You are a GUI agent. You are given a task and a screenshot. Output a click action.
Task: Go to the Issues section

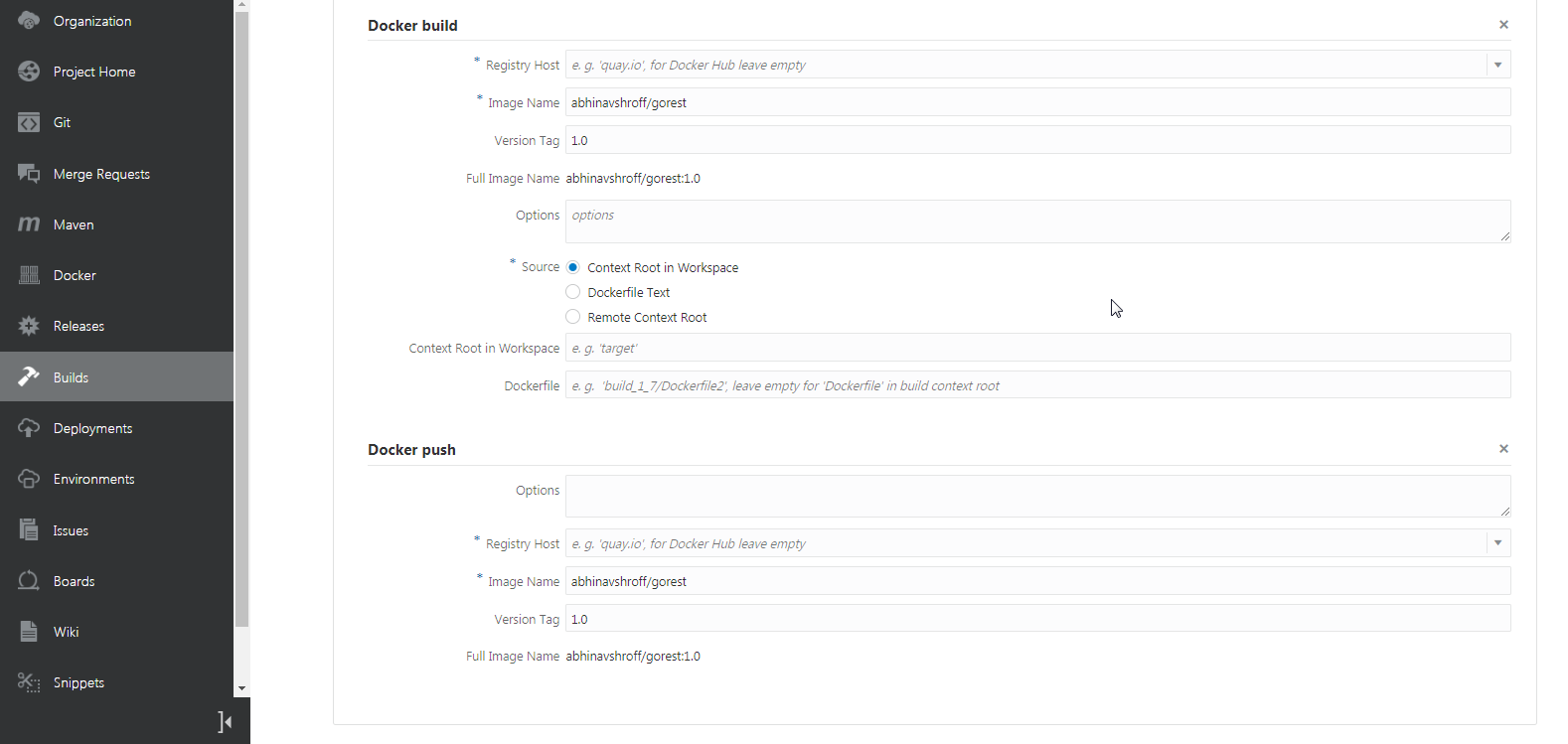click(71, 530)
